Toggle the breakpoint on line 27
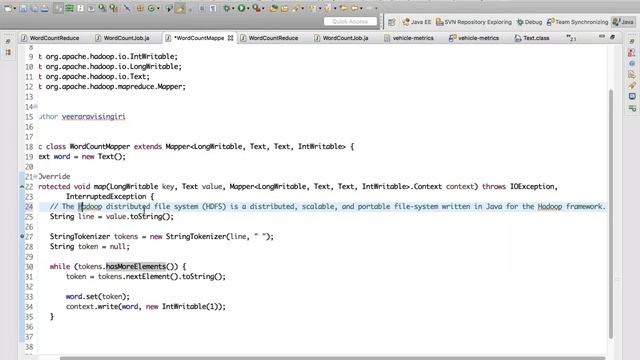The width and height of the screenshot is (640, 360). pos(22,236)
